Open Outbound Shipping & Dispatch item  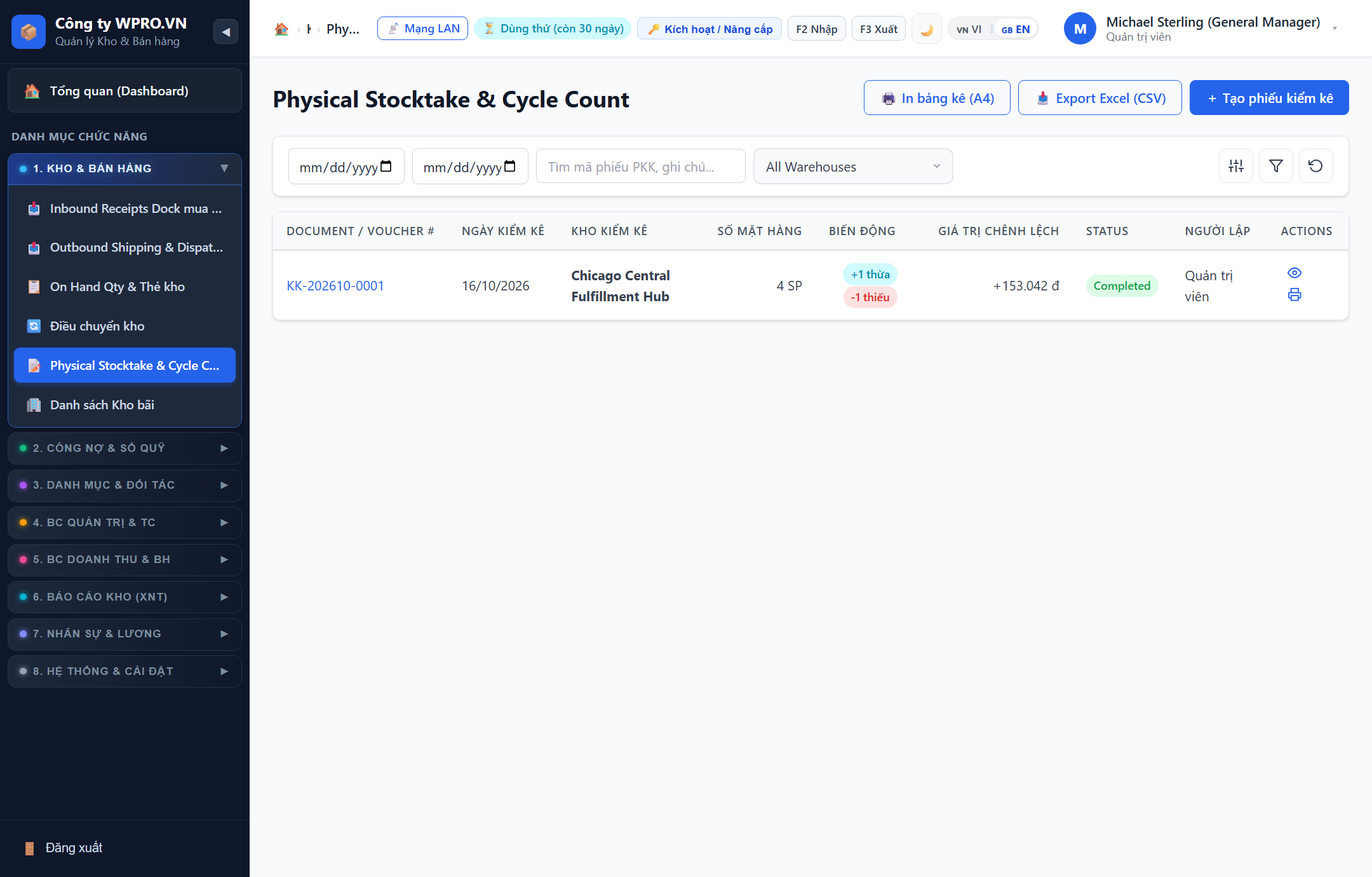tap(124, 247)
